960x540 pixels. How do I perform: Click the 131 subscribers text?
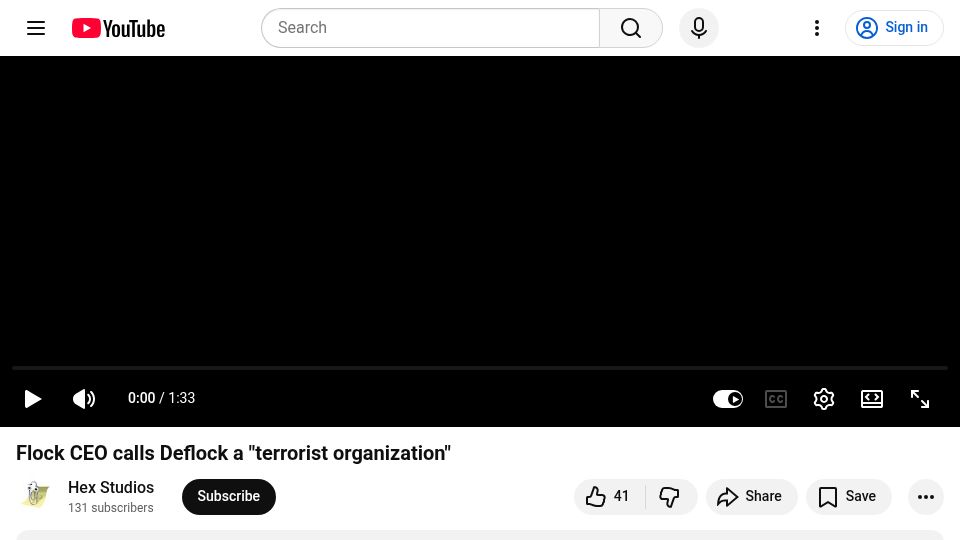(x=111, y=508)
